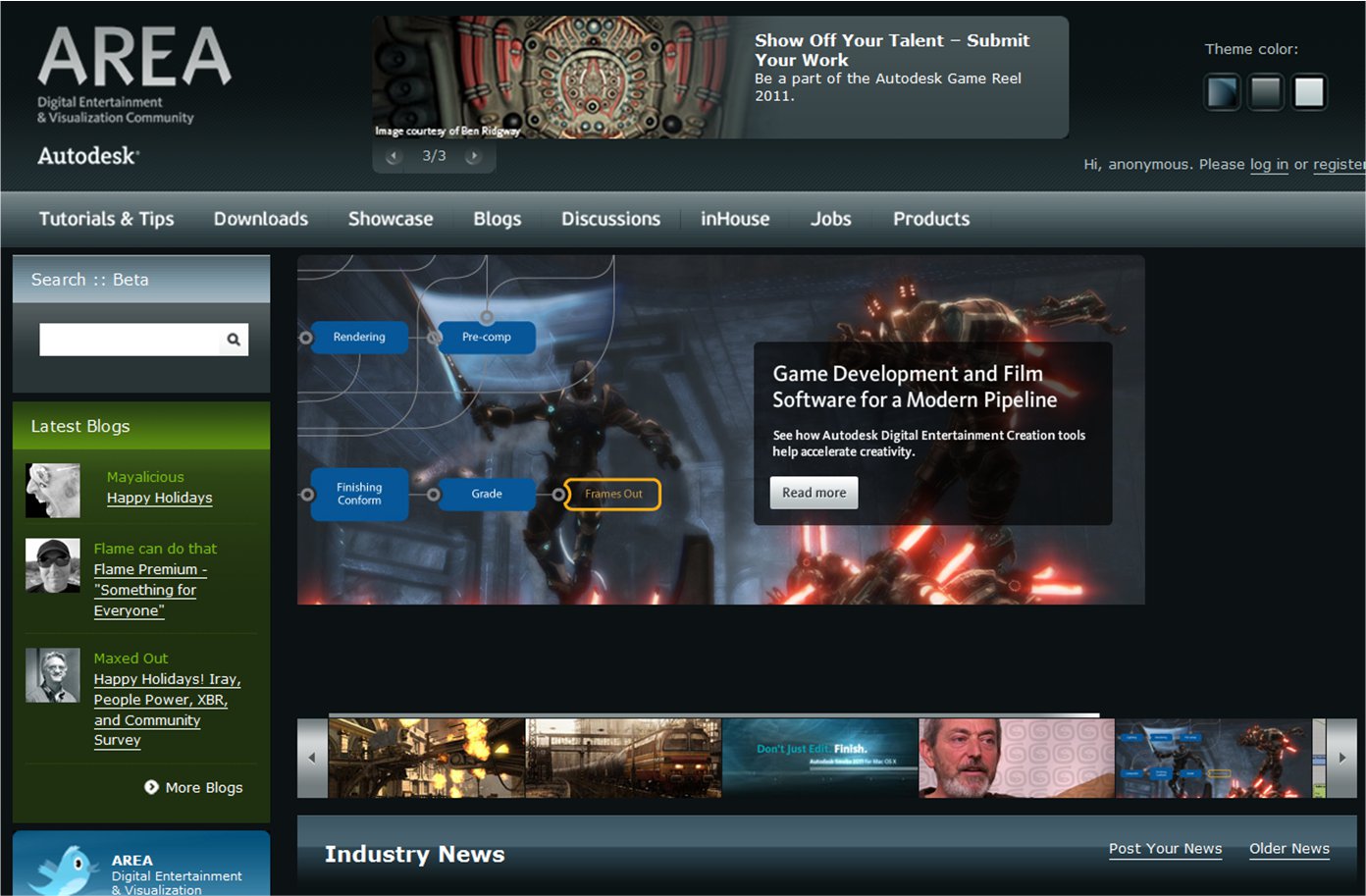Open Flame Premium Something for Everyone post
1366x896 pixels.
(x=150, y=590)
